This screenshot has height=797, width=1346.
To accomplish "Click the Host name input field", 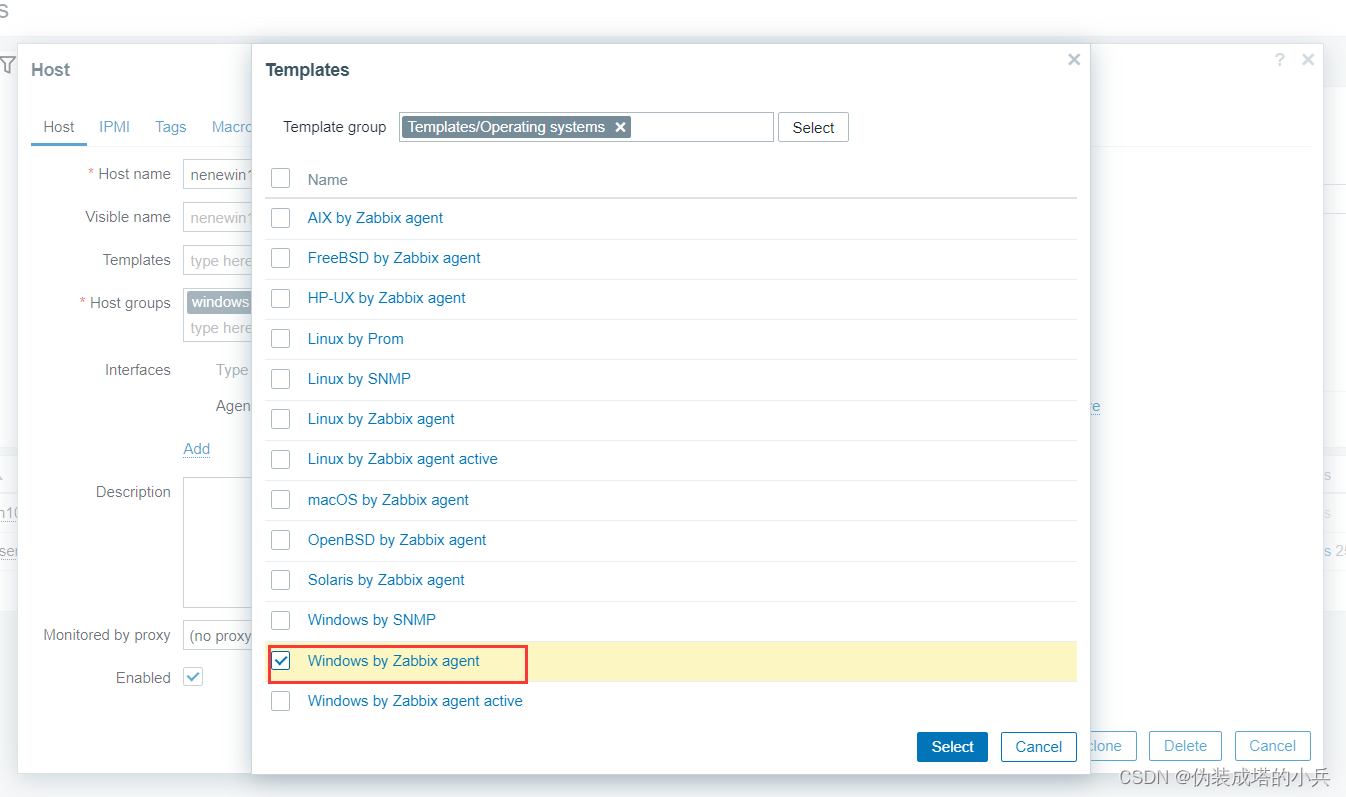I will (x=218, y=174).
